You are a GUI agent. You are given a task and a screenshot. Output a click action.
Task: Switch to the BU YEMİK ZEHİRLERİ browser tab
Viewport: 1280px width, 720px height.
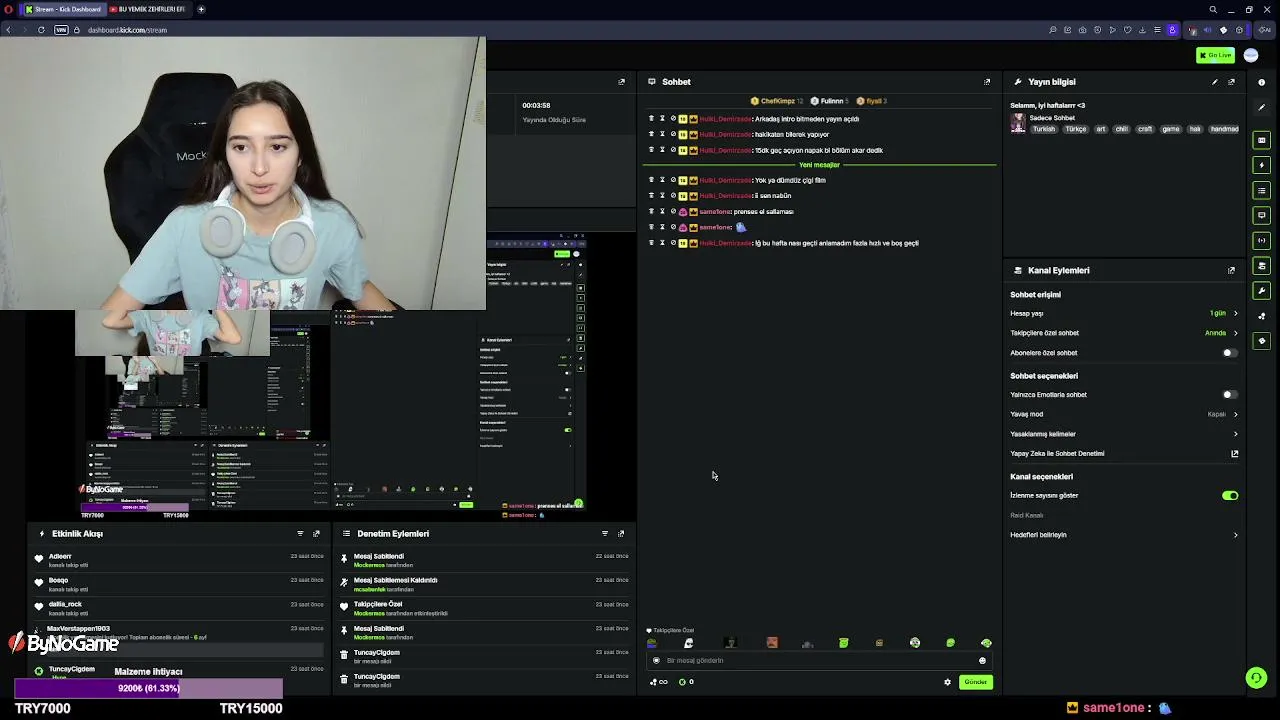pyautogui.click(x=150, y=9)
